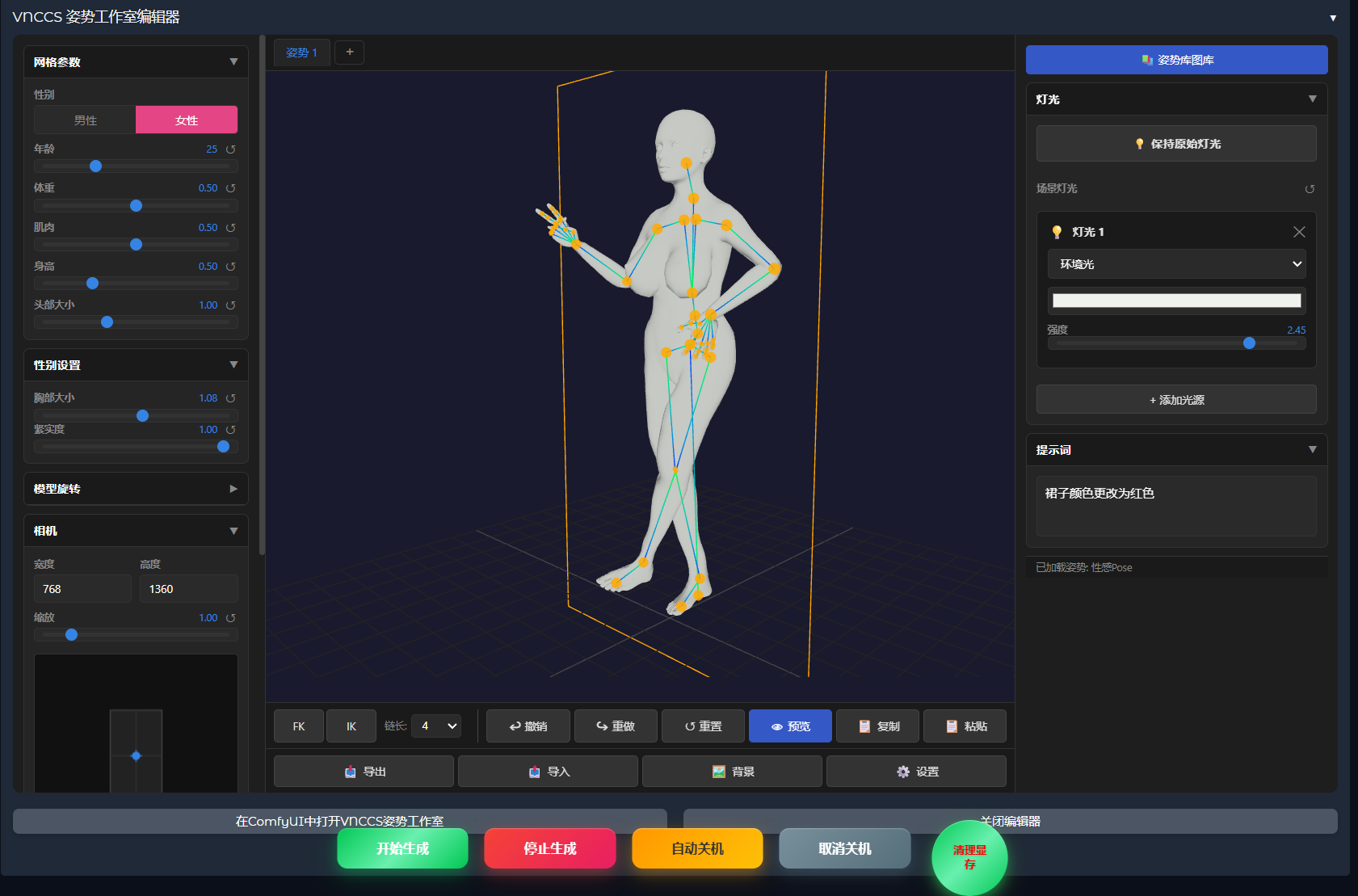Viewport: 1358px width, 896px height.
Task: Expand the 模型旋转 section
Action: 136,489
